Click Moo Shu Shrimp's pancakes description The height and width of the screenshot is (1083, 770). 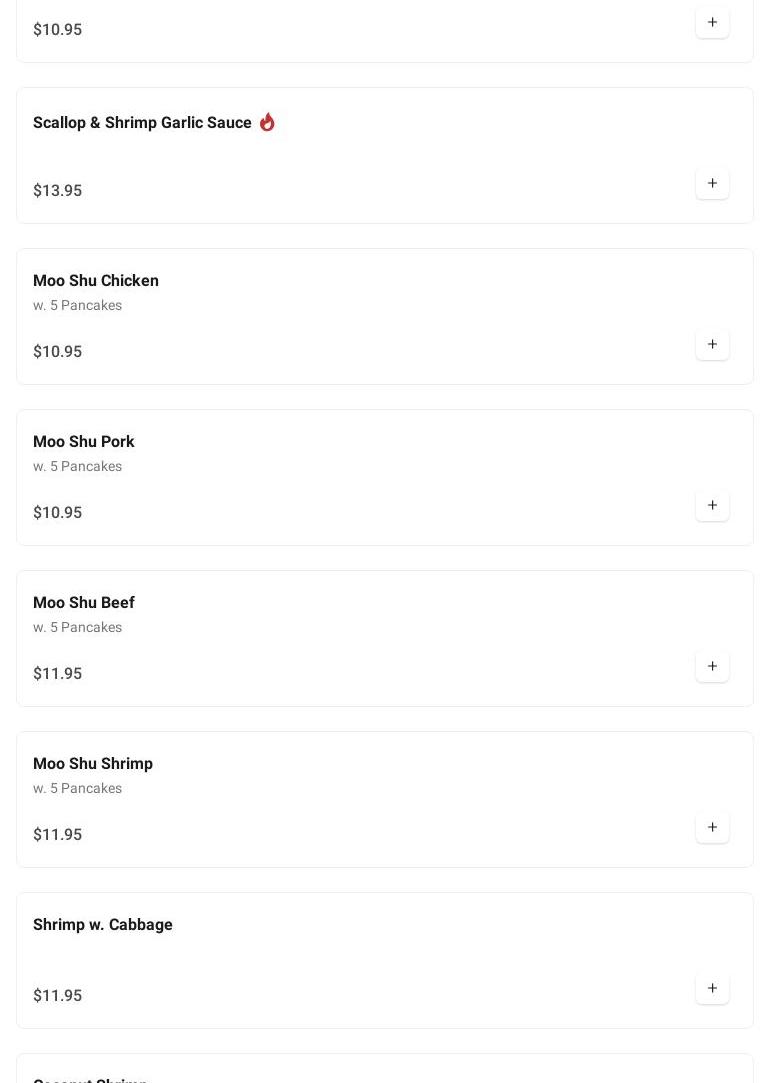(x=78, y=789)
